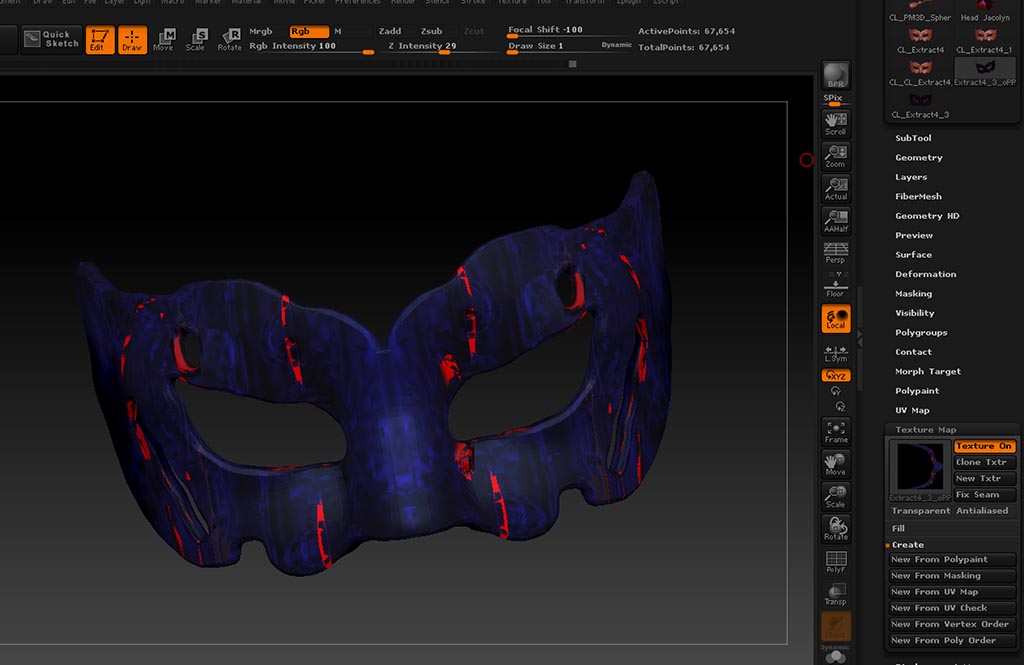This screenshot has height=665, width=1024.
Task: Toggle the Edit mode button
Action: [99, 39]
